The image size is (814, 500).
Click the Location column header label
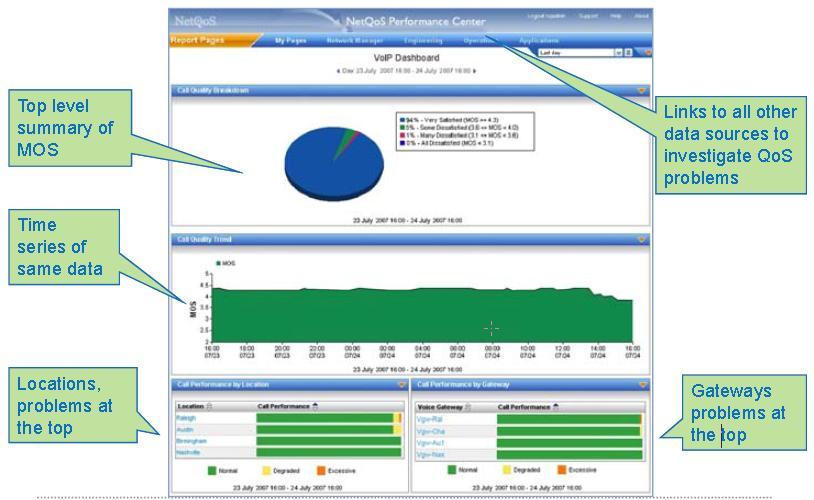pyautogui.click(x=191, y=407)
